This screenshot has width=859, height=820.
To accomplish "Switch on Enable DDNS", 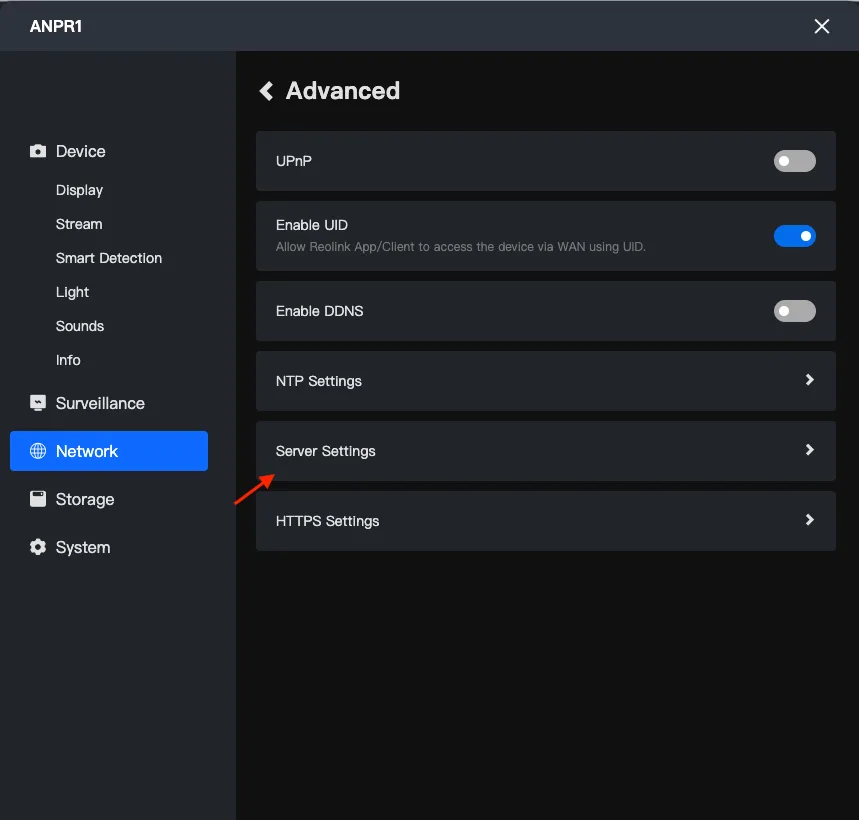I will (x=794, y=311).
